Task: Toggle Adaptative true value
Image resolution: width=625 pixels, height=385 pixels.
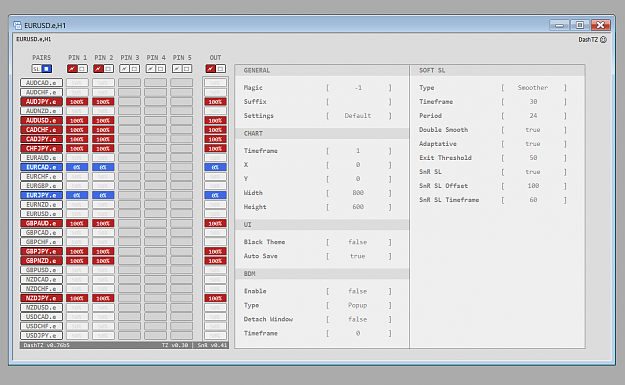Action: pyautogui.click(x=533, y=143)
